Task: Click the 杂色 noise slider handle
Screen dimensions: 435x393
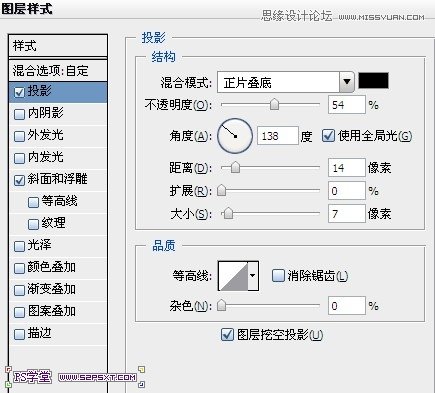Action: pyautogui.click(x=221, y=305)
